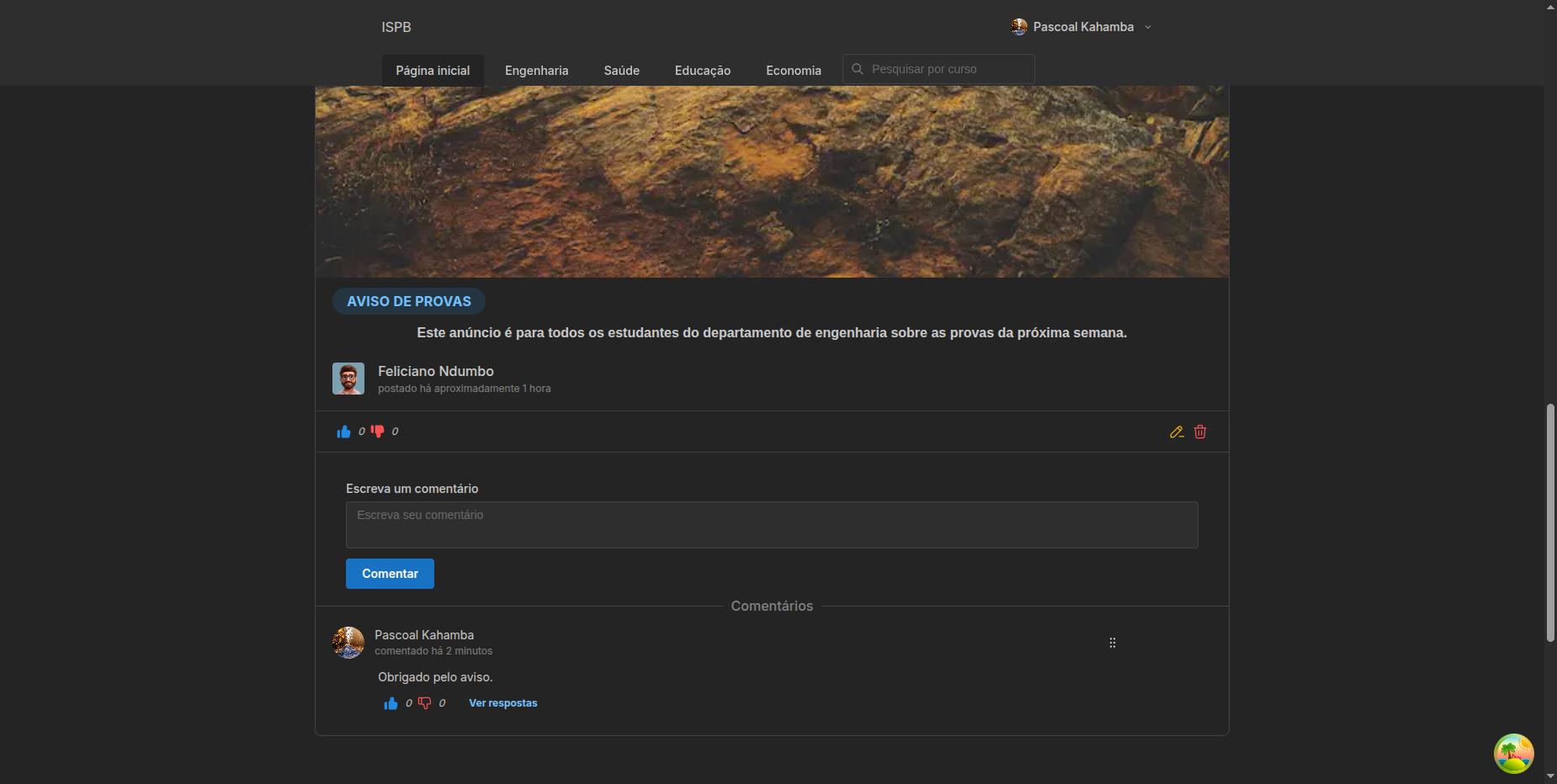Dislike the 'Obrigado pelo aviso' comment
Viewport: 1557px width, 784px height.
point(425,703)
